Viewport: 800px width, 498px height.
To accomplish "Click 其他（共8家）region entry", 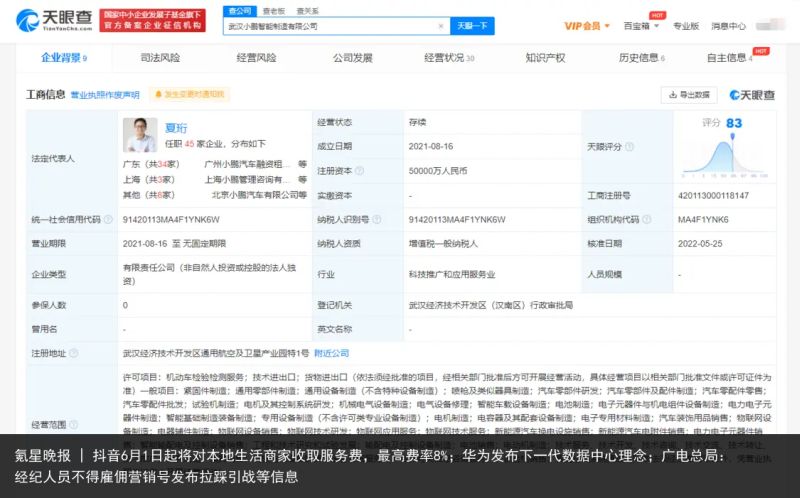I will tap(148, 195).
